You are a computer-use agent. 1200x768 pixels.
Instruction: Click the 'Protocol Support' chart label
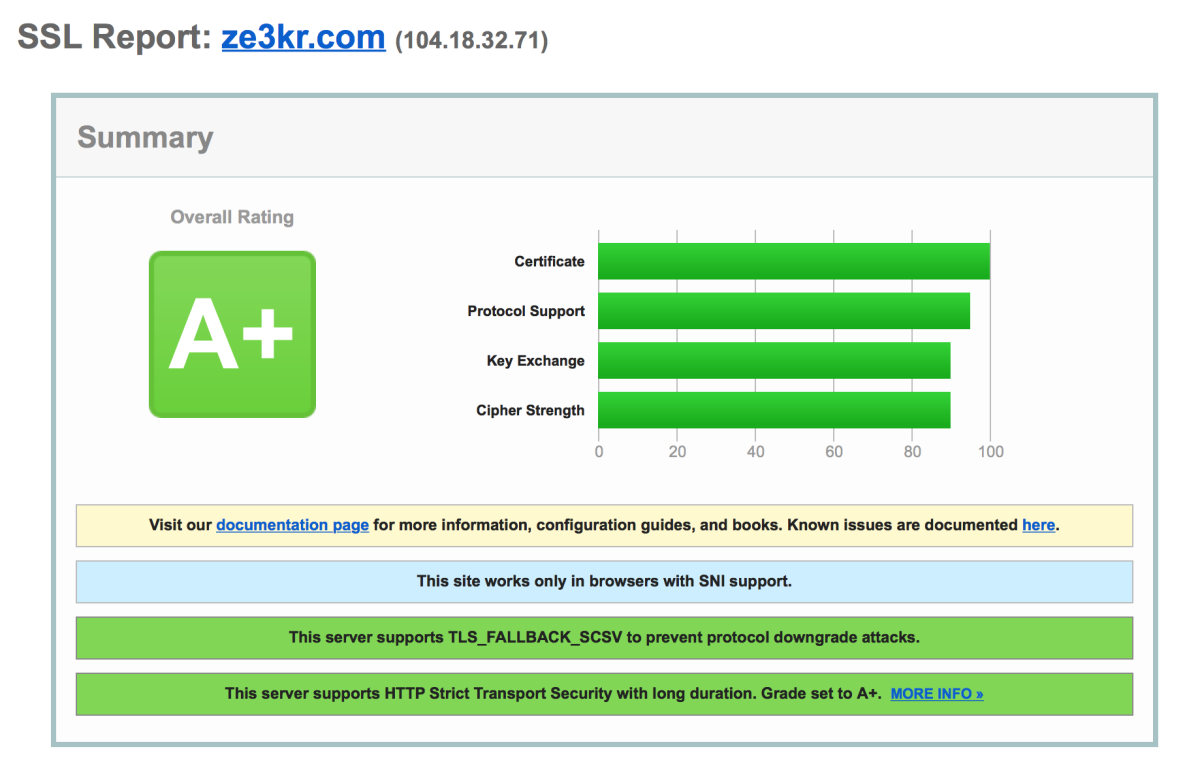(526, 311)
